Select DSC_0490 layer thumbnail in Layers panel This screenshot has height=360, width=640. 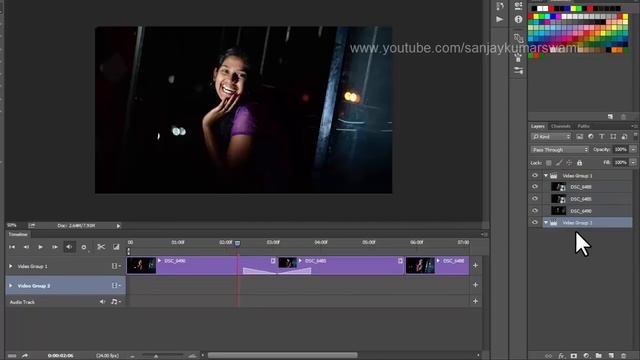(x=558, y=211)
